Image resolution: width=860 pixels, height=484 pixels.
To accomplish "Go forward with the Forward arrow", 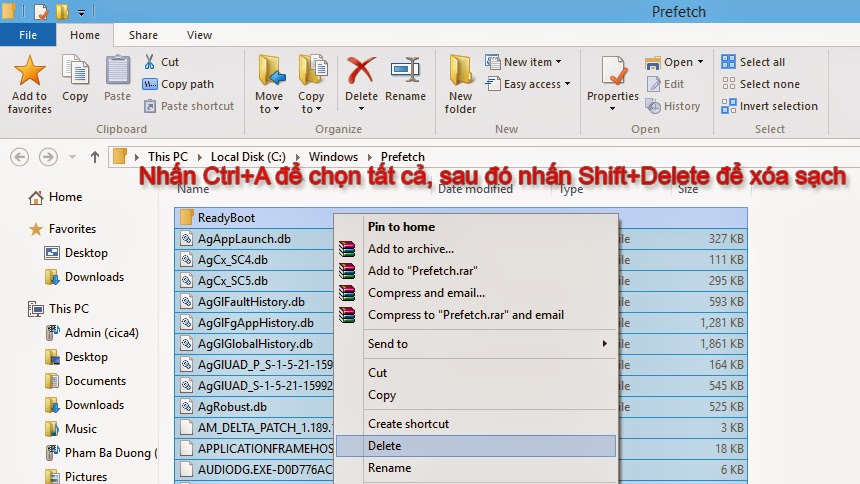I will pos(48,157).
